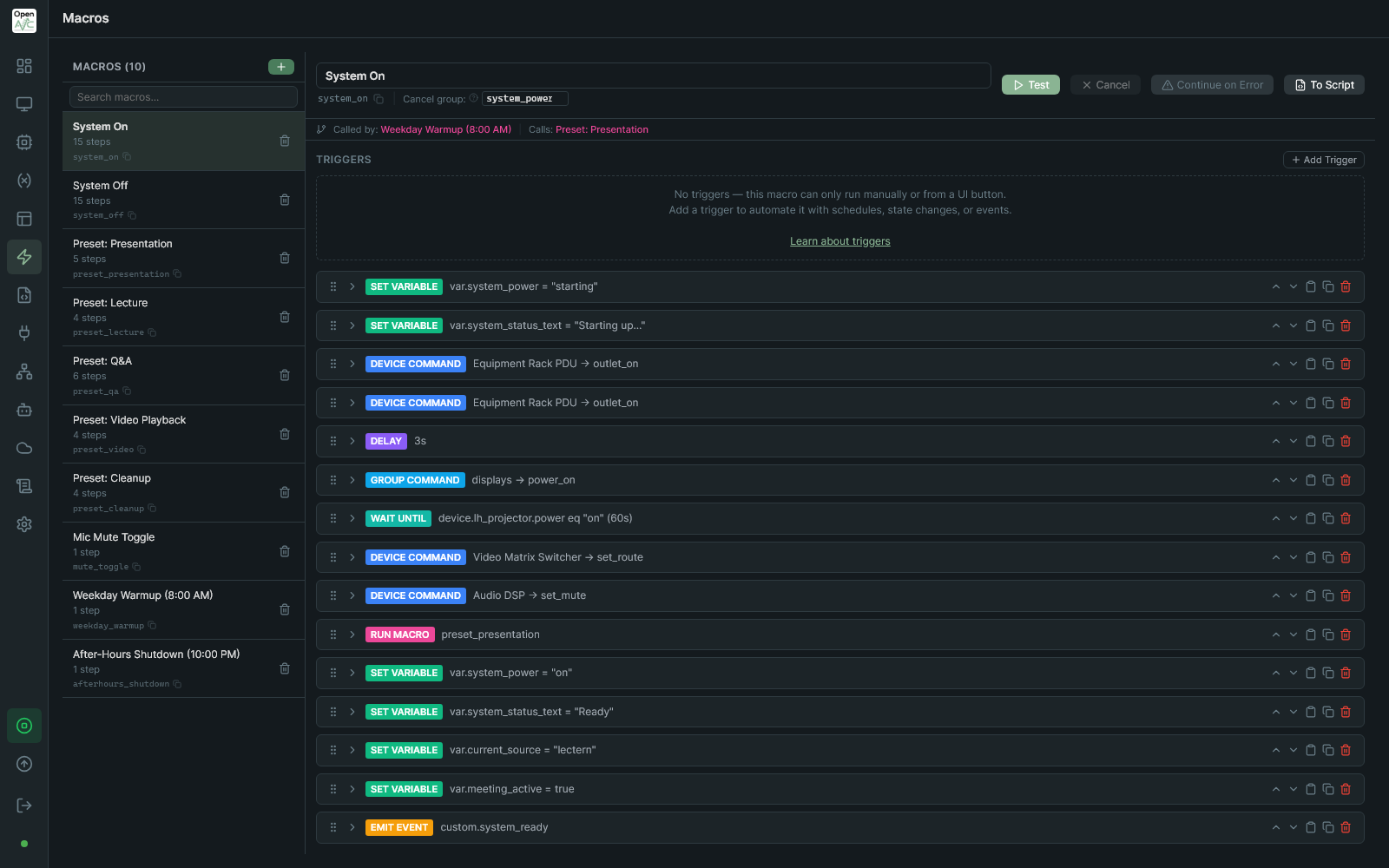Open the dashboard grid icon in sidebar
Viewport: 1389px width, 868px height.
click(24, 66)
